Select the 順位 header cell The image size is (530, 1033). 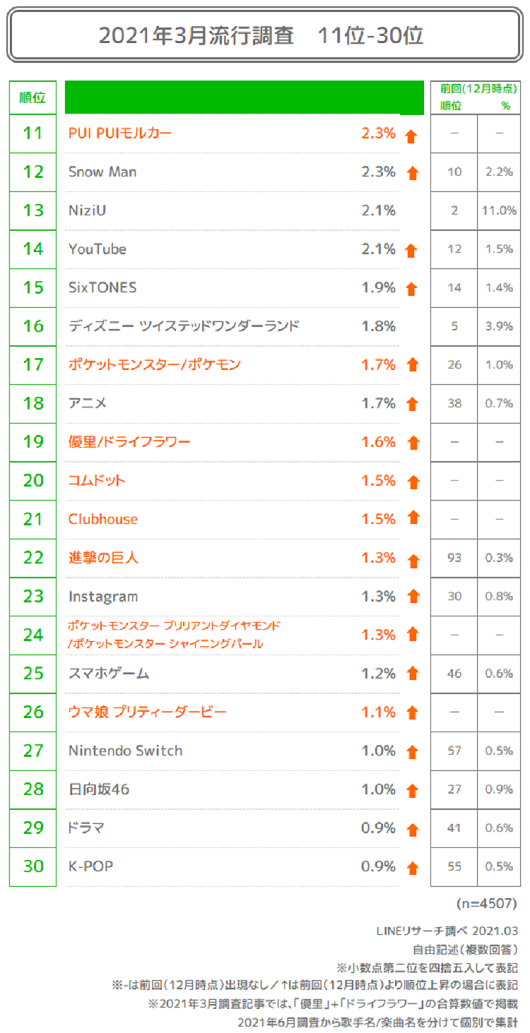[x=32, y=98]
